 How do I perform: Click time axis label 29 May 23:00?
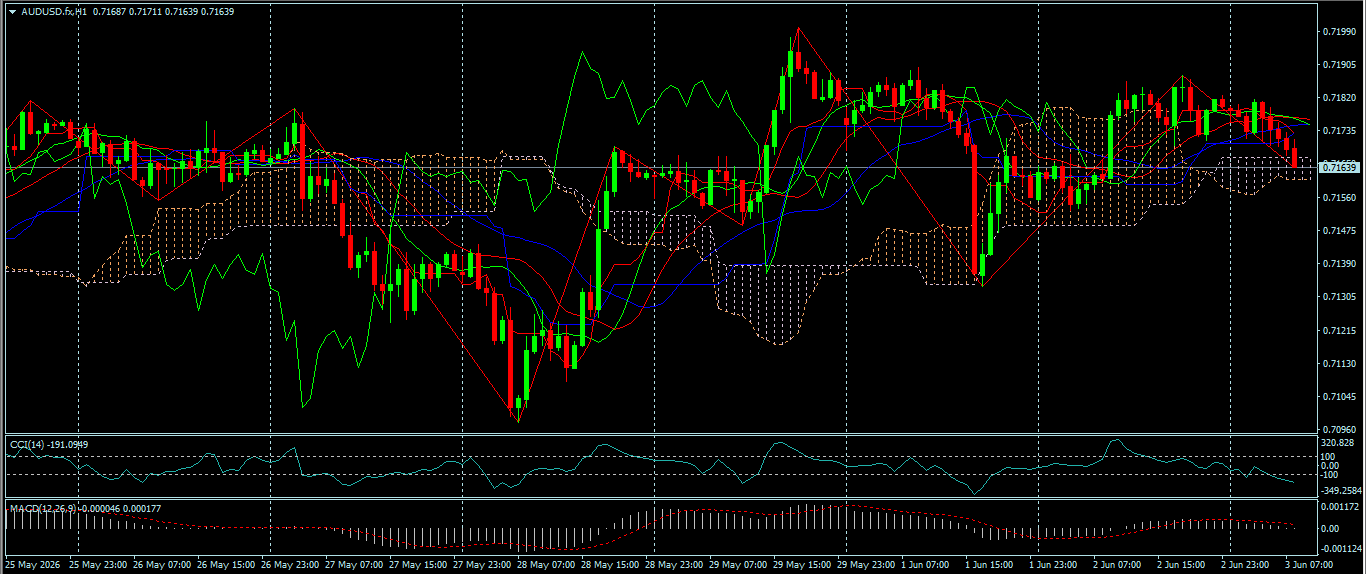point(866,565)
